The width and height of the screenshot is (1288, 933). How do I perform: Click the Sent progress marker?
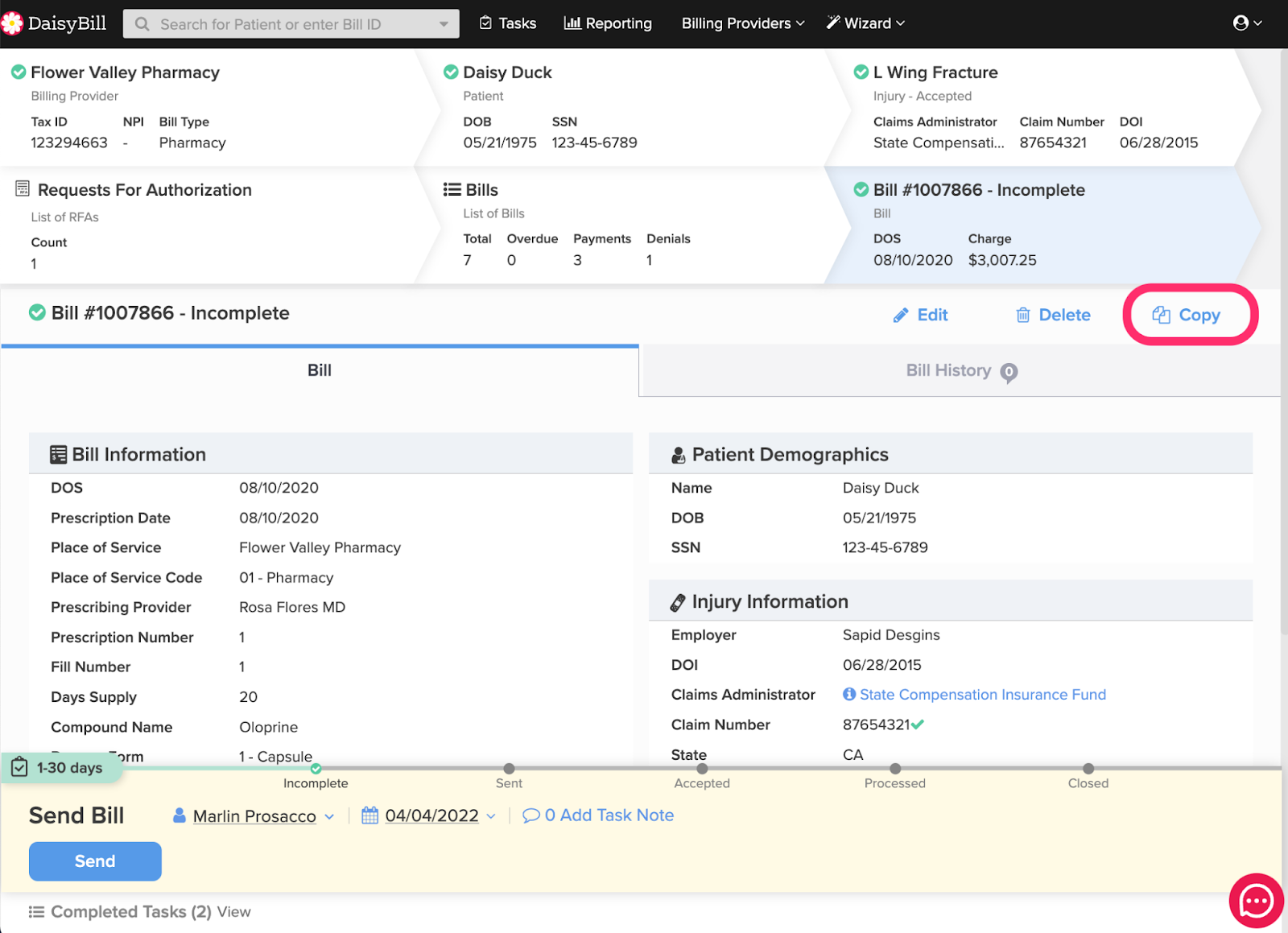point(509,769)
